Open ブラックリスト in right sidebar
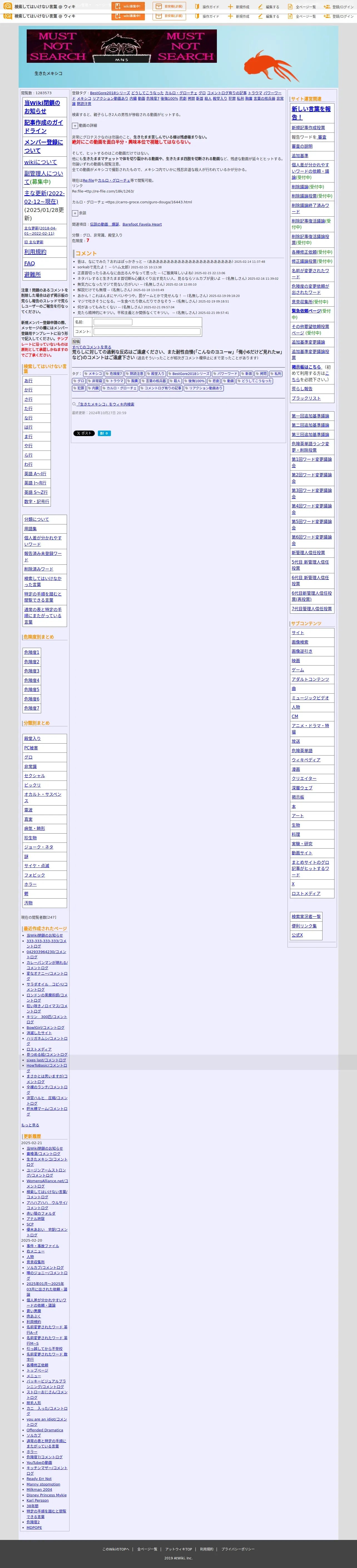Viewport: 357px width, 1568px height. 306,398
